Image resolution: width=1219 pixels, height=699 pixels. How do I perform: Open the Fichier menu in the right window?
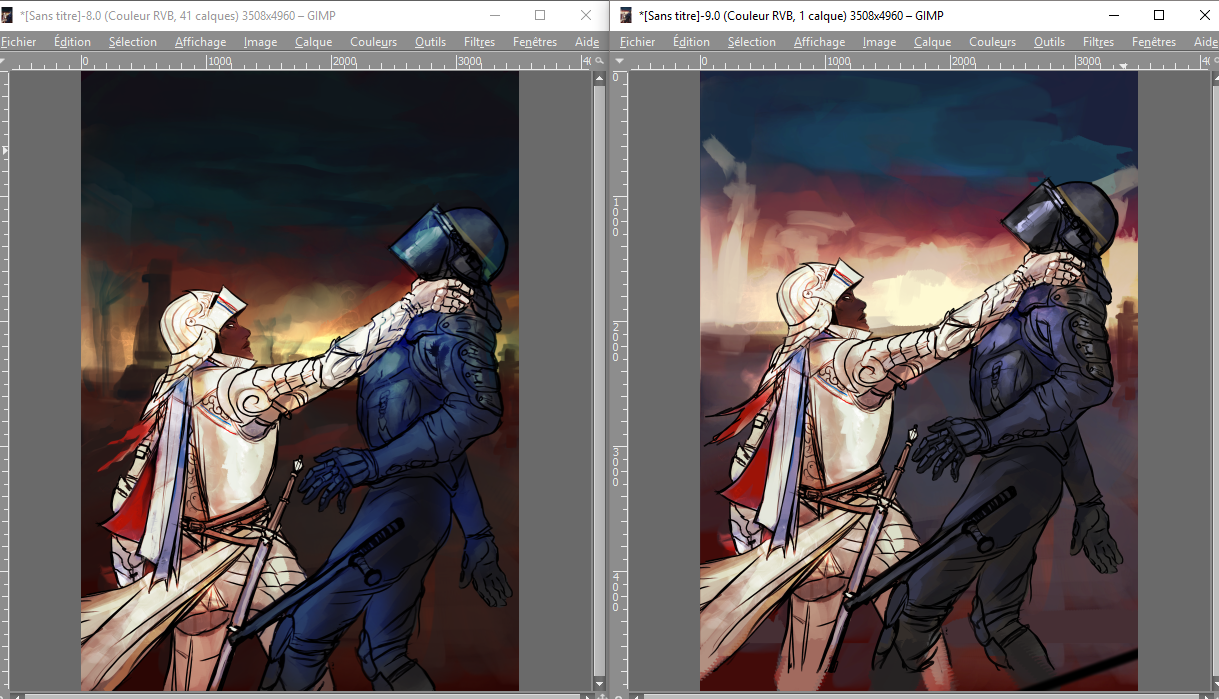(637, 42)
